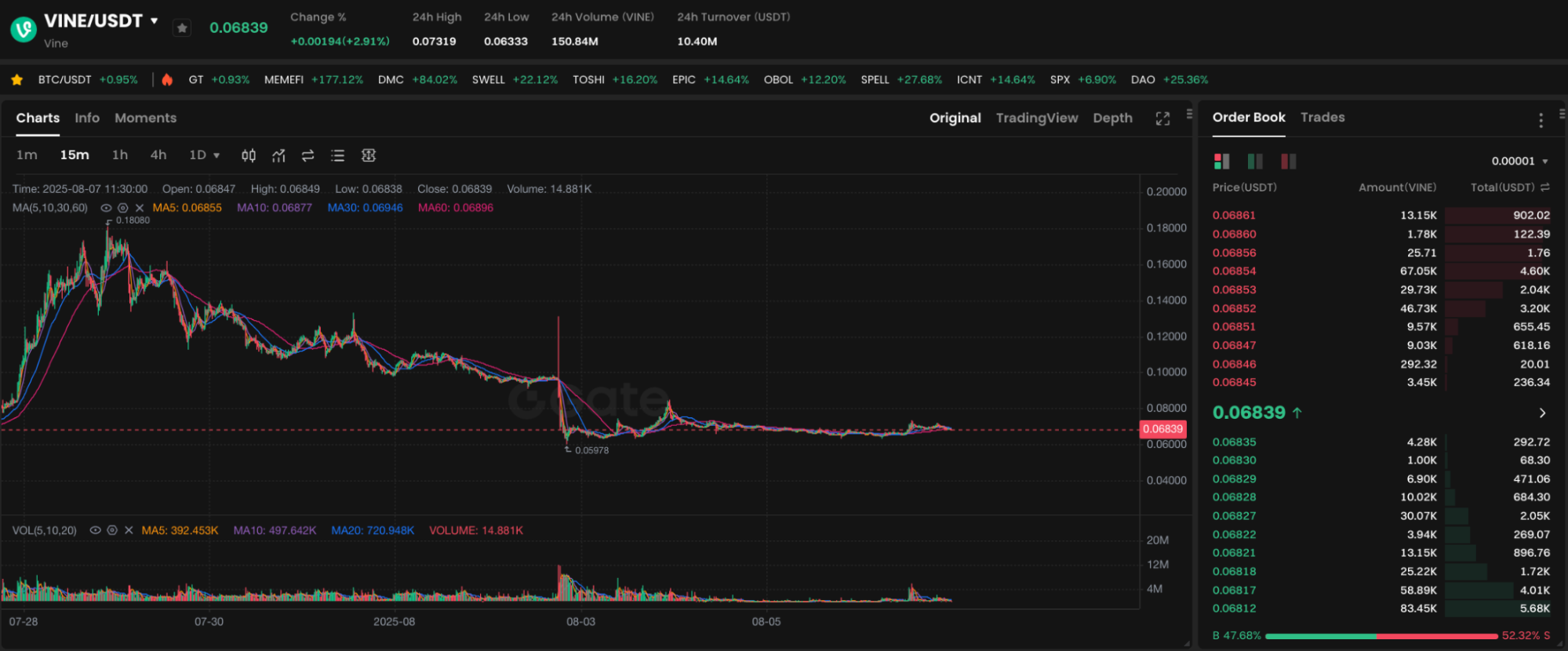Click the MA5 value label in orange
This screenshot has width=1568, height=651.
point(187,208)
